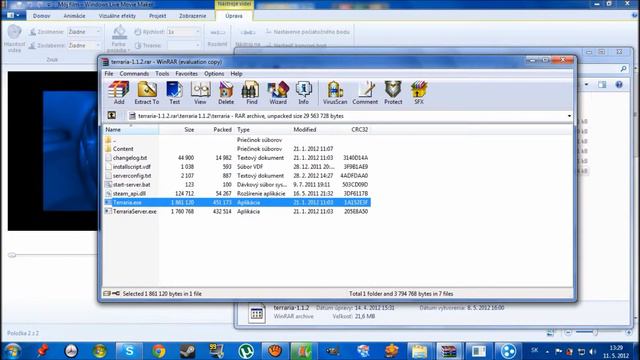
Task: Run VirusScan from the toolbar
Action: tap(335, 93)
